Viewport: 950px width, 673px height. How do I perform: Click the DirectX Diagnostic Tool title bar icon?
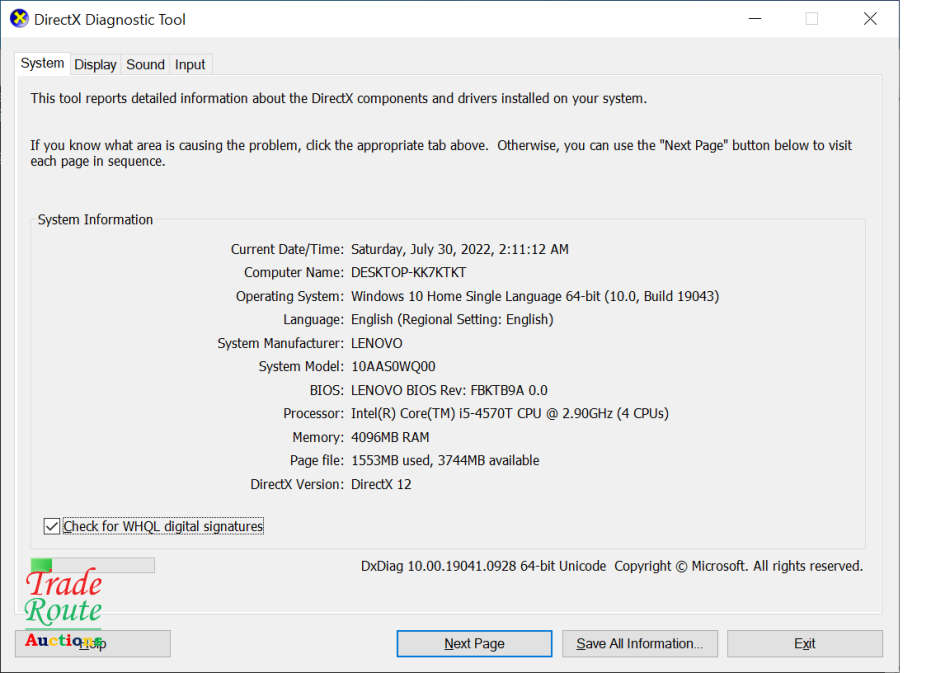(x=19, y=19)
